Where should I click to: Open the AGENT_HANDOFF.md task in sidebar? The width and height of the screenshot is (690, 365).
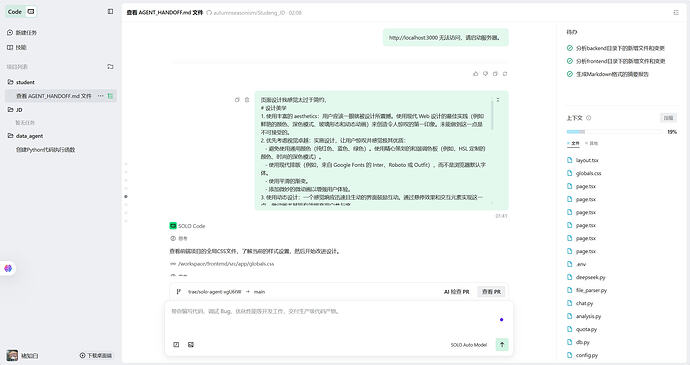[54, 96]
